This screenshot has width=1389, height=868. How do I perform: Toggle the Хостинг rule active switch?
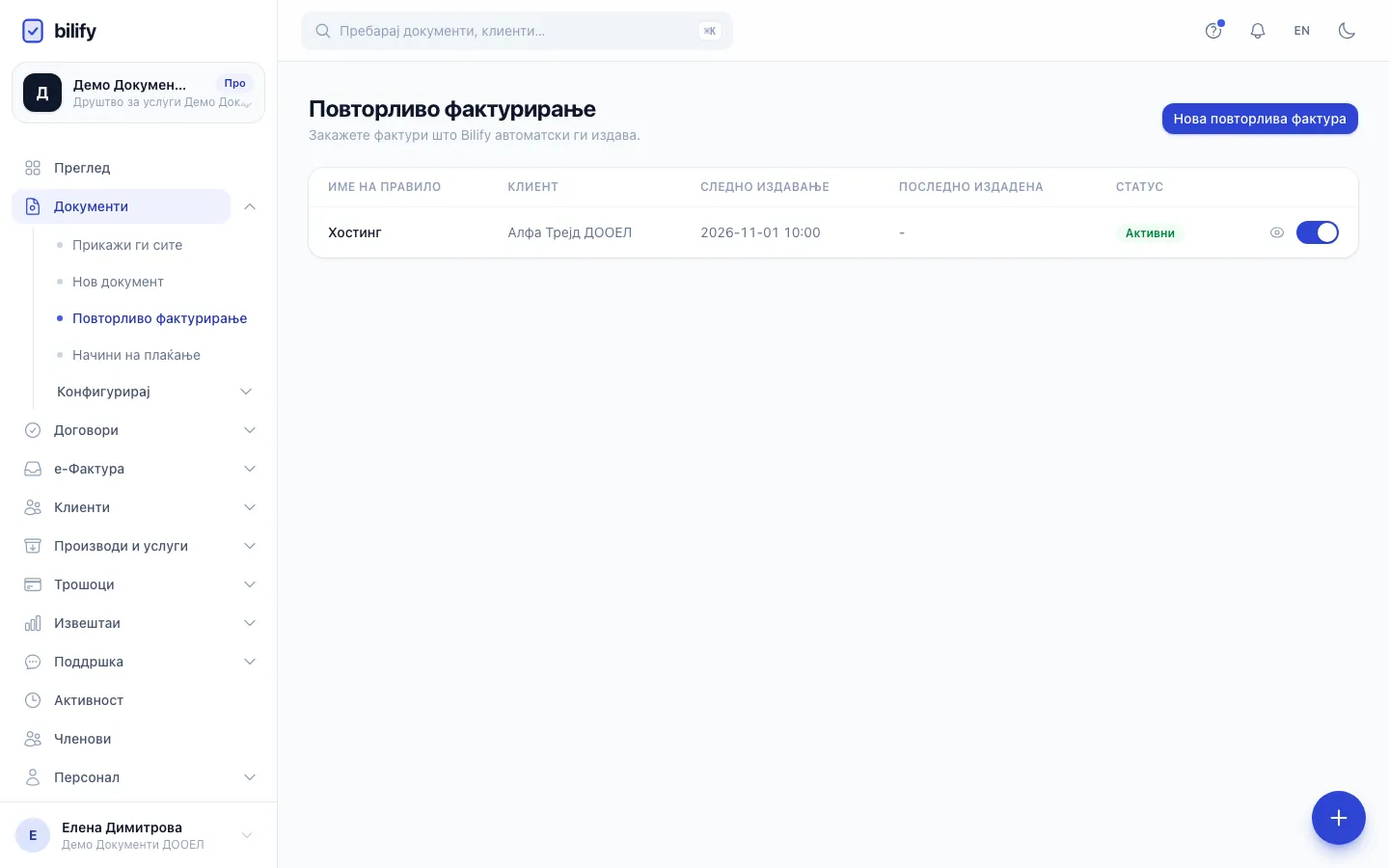1318,232
